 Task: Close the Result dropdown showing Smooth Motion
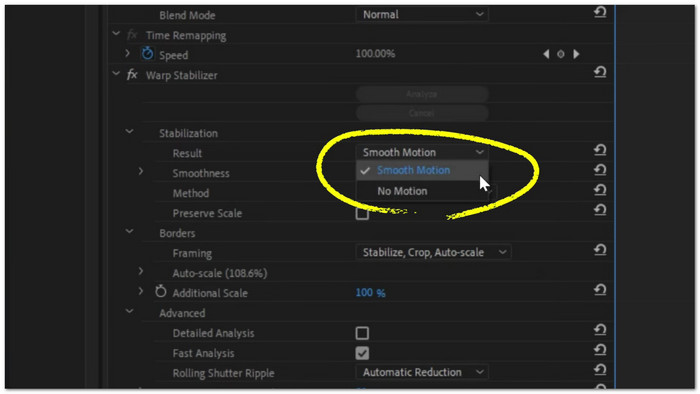pos(422,153)
